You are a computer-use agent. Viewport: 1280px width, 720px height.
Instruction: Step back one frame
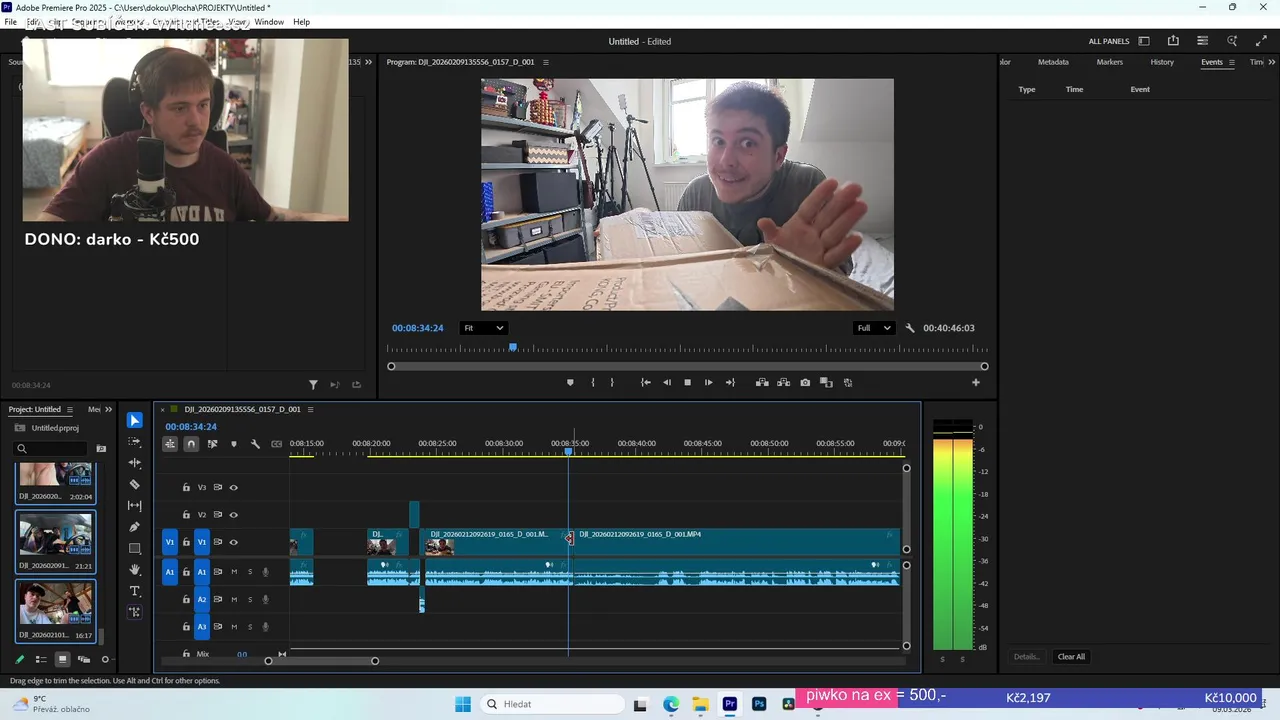[x=667, y=382]
